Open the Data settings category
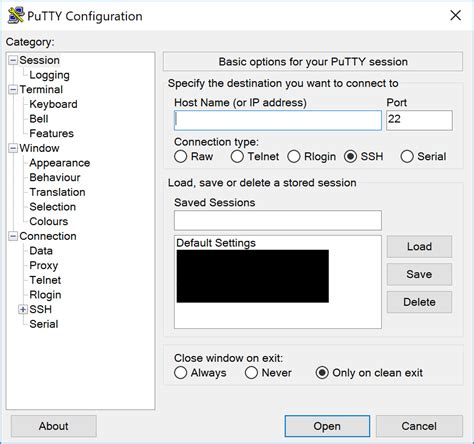474x444 pixels. [41, 251]
